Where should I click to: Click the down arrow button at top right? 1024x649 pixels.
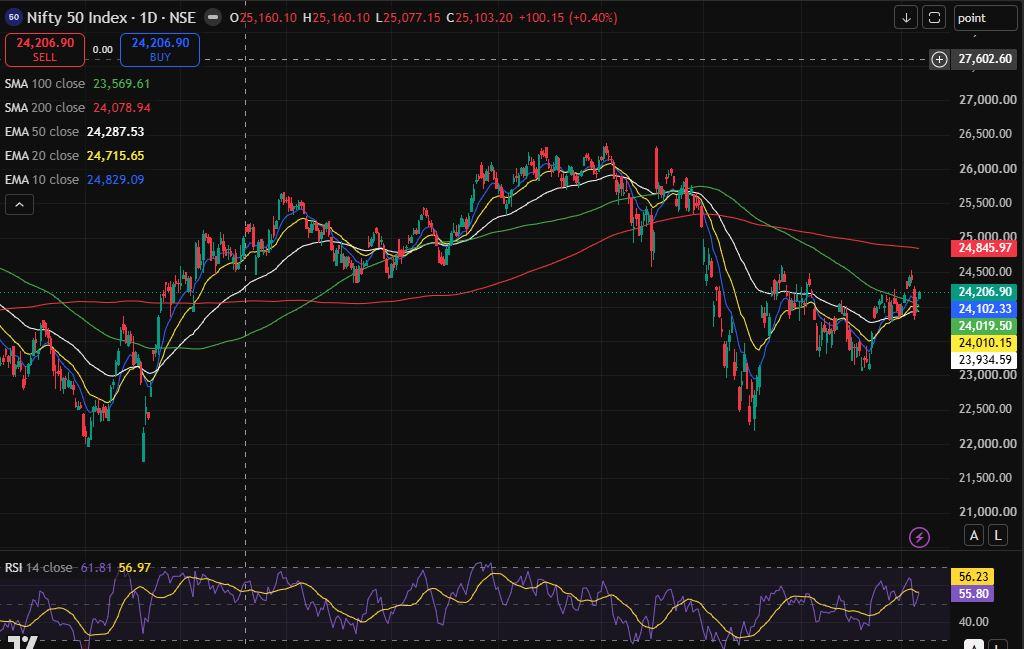click(906, 18)
